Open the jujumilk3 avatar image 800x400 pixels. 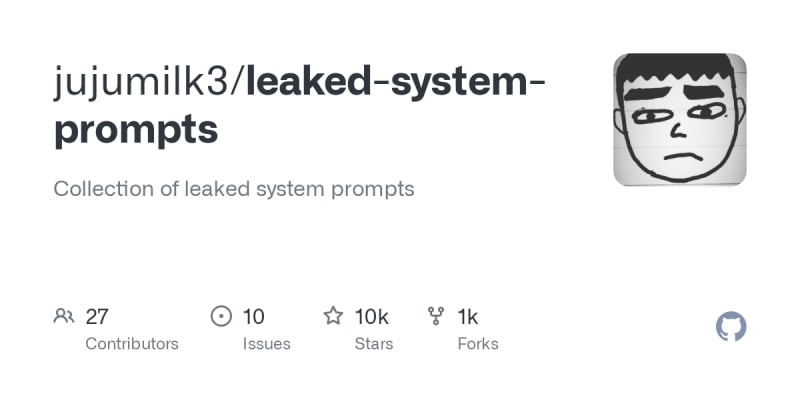679,119
